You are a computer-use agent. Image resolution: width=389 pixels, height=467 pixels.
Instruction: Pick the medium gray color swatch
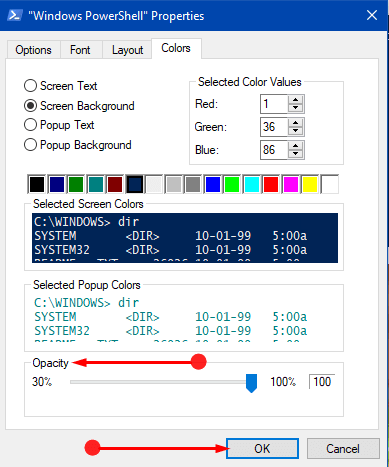[x=193, y=184]
